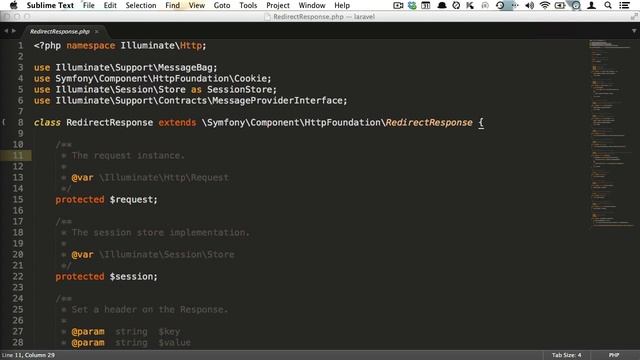Screen dimensions: 640x360
Task: Open Notification Center list icon
Action: pos(624,5)
